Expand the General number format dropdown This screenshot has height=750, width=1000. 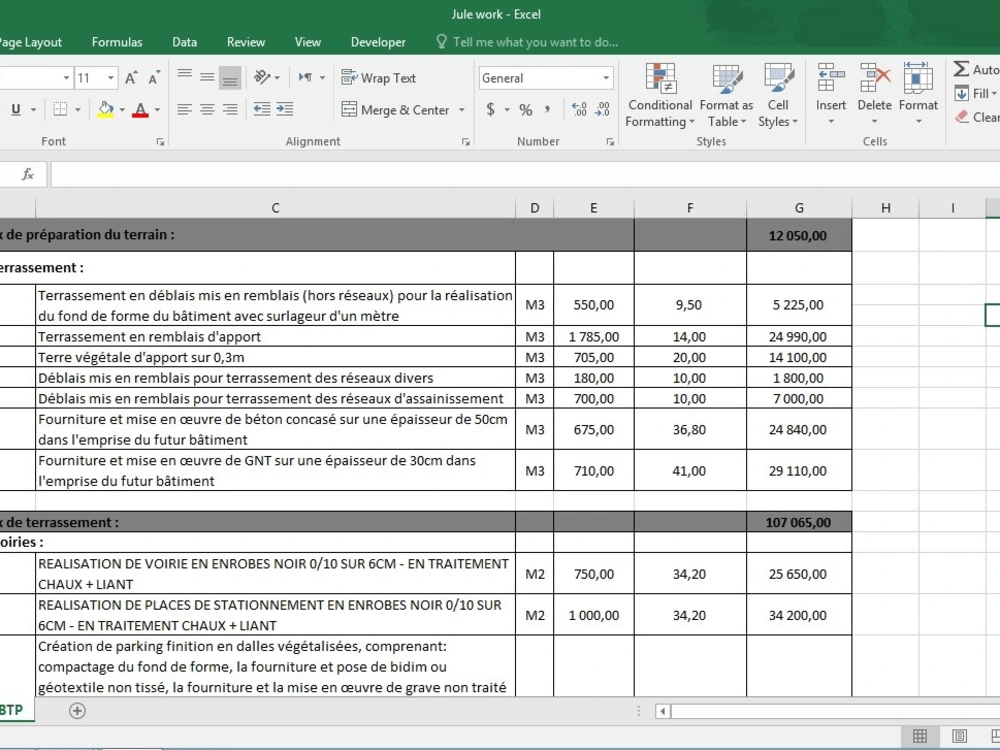605,78
